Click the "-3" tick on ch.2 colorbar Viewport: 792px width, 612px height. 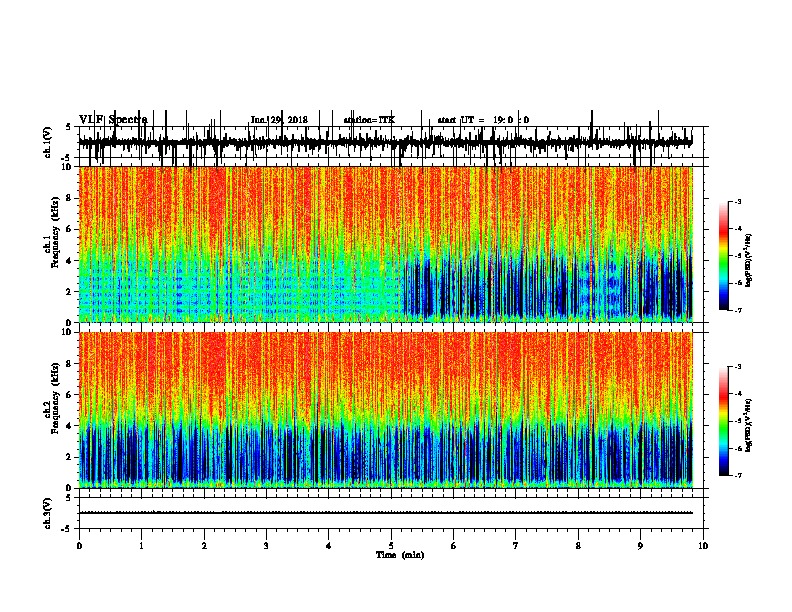[738, 367]
